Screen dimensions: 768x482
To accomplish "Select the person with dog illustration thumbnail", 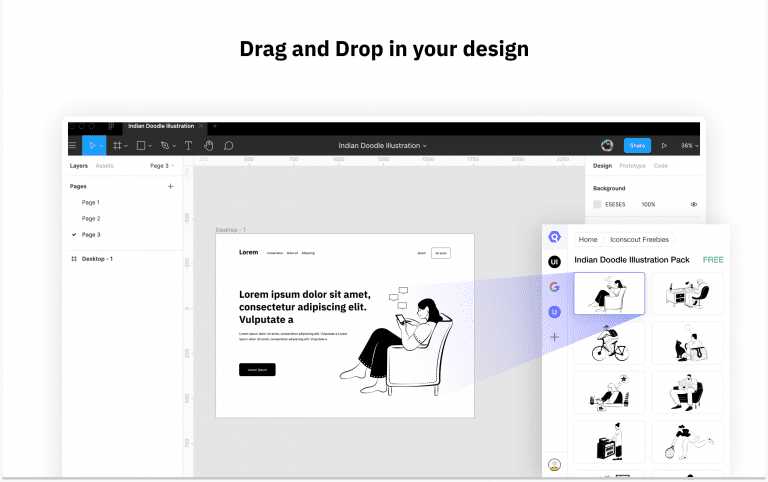I will (x=688, y=343).
